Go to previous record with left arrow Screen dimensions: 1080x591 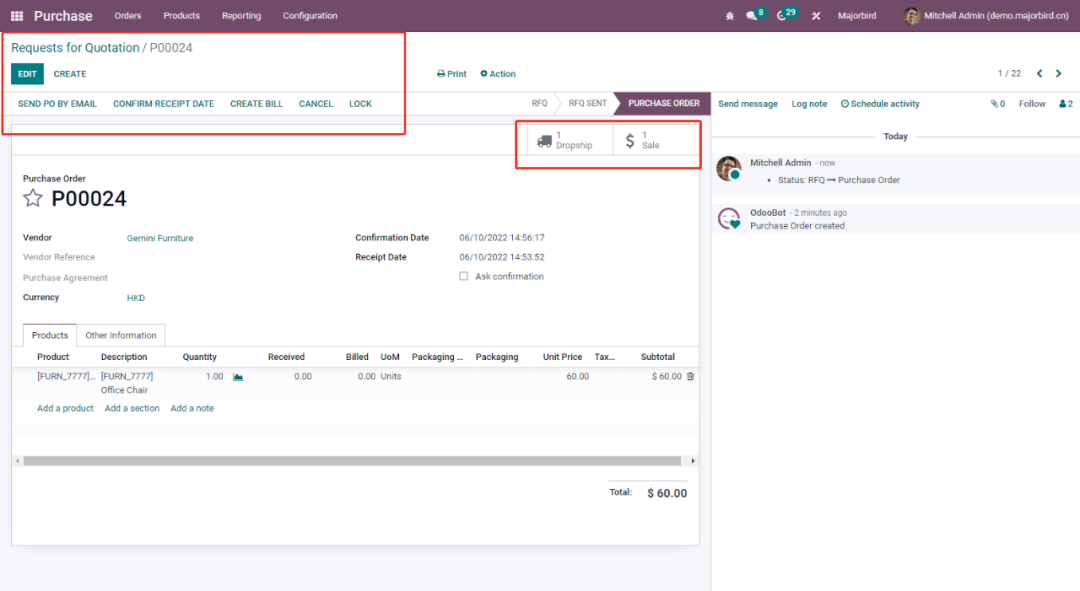1039,74
